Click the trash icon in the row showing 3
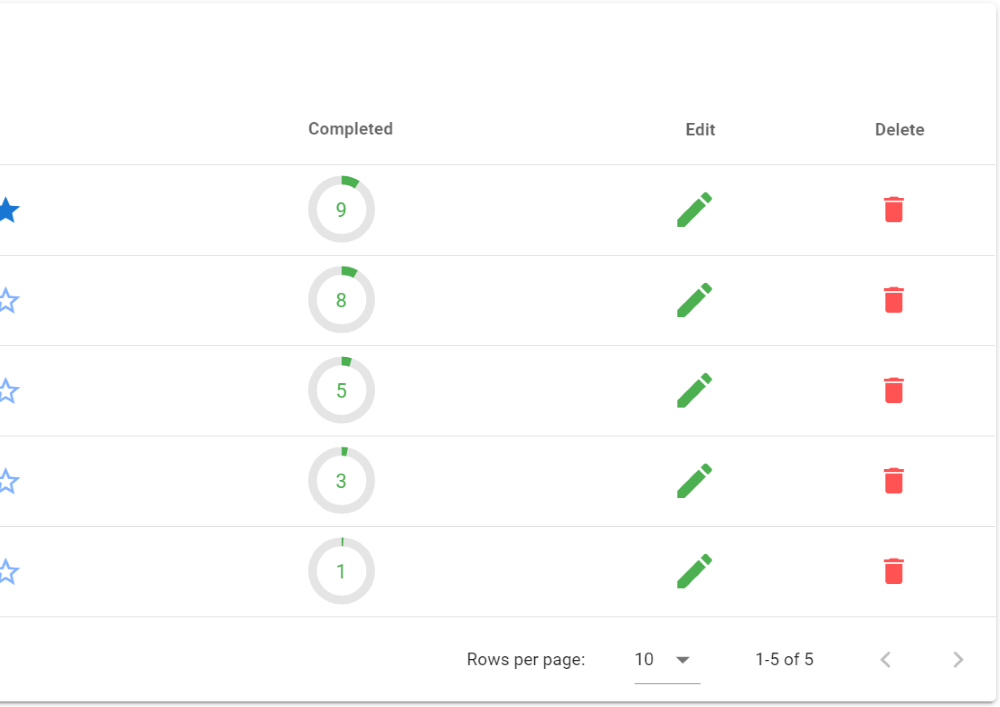Image resolution: width=1000 pixels, height=707 pixels. click(x=894, y=481)
